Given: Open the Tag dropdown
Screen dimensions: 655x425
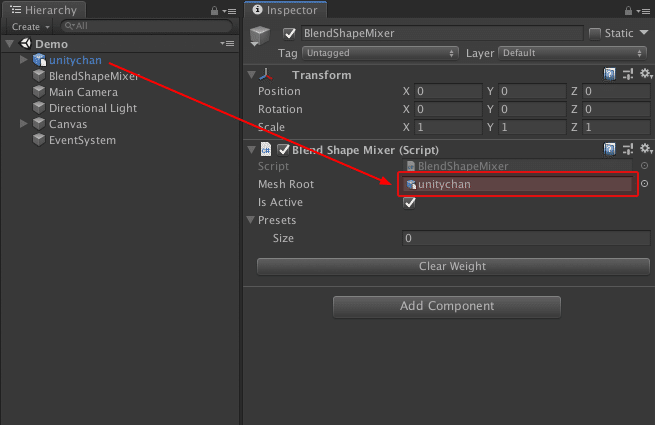Looking at the screenshot, I should [x=380, y=53].
